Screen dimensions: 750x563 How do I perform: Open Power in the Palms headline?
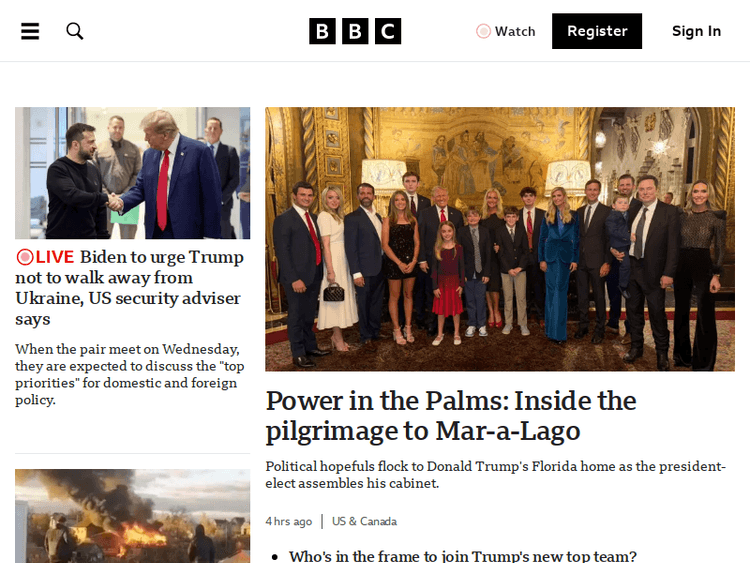pos(451,416)
